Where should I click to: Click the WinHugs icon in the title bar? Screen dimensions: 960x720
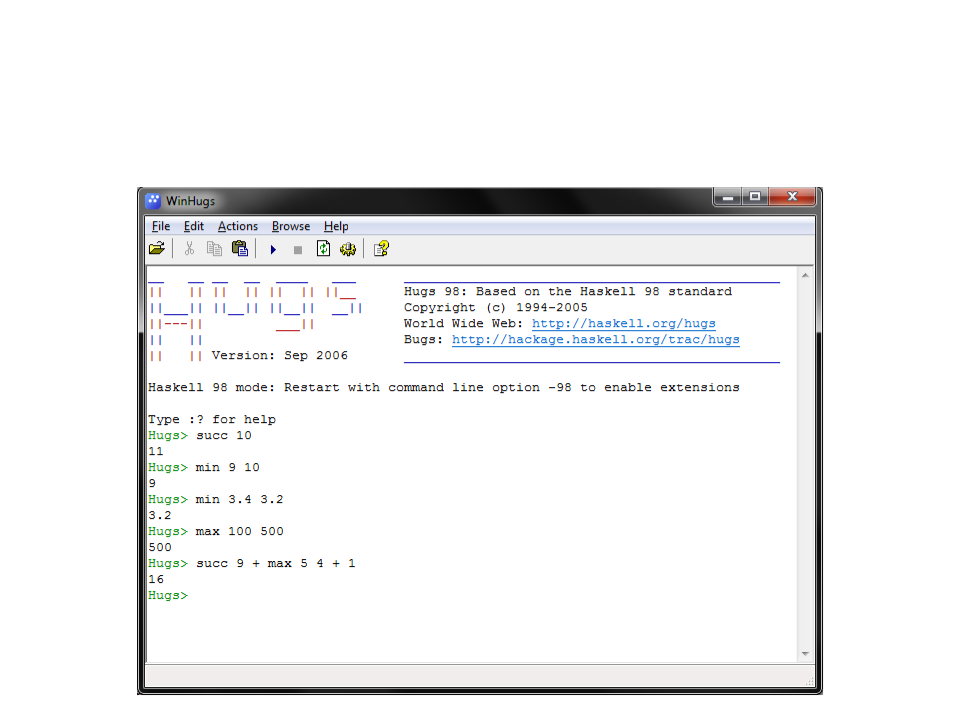pyautogui.click(x=154, y=200)
